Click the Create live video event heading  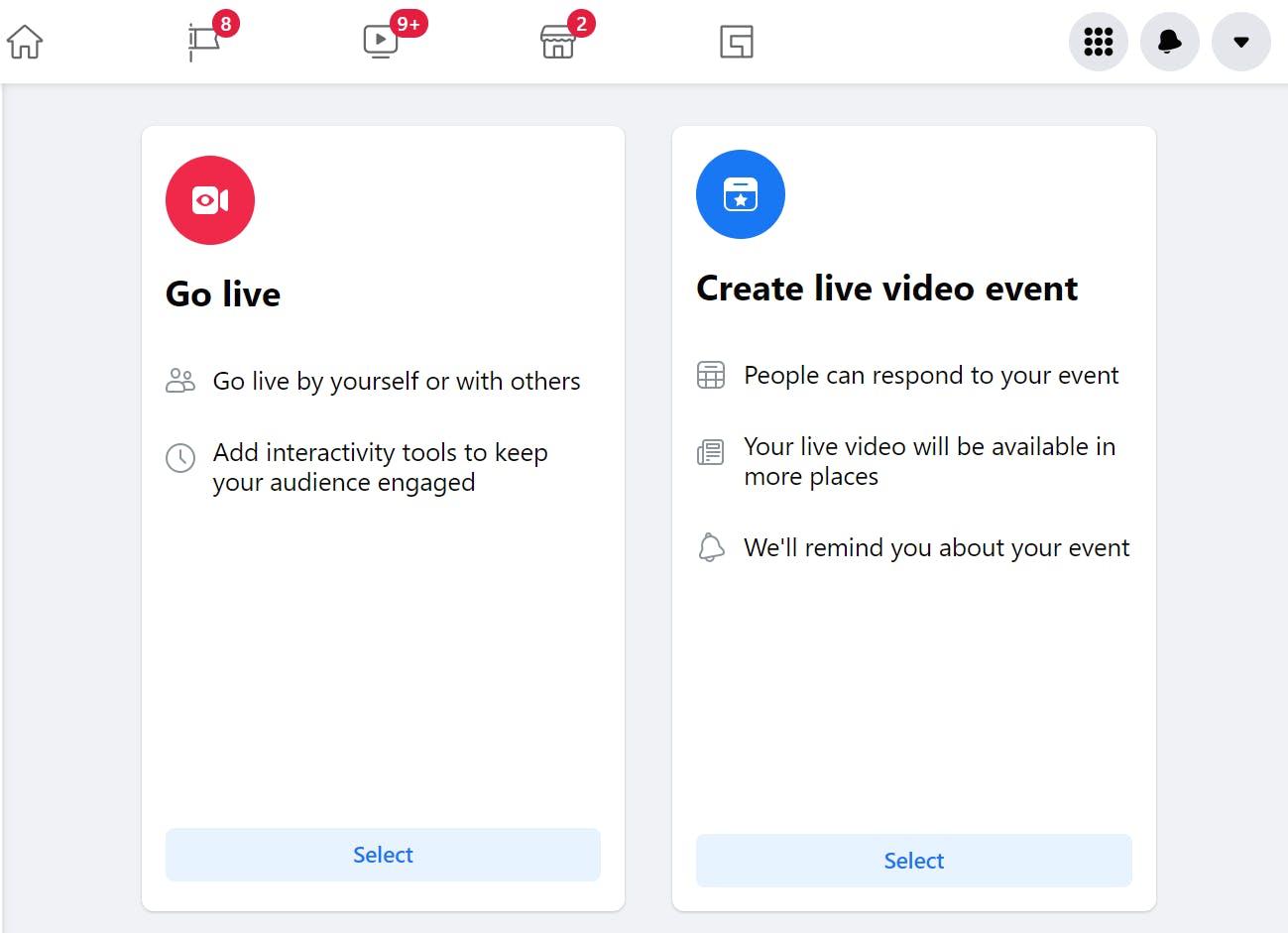pos(886,289)
